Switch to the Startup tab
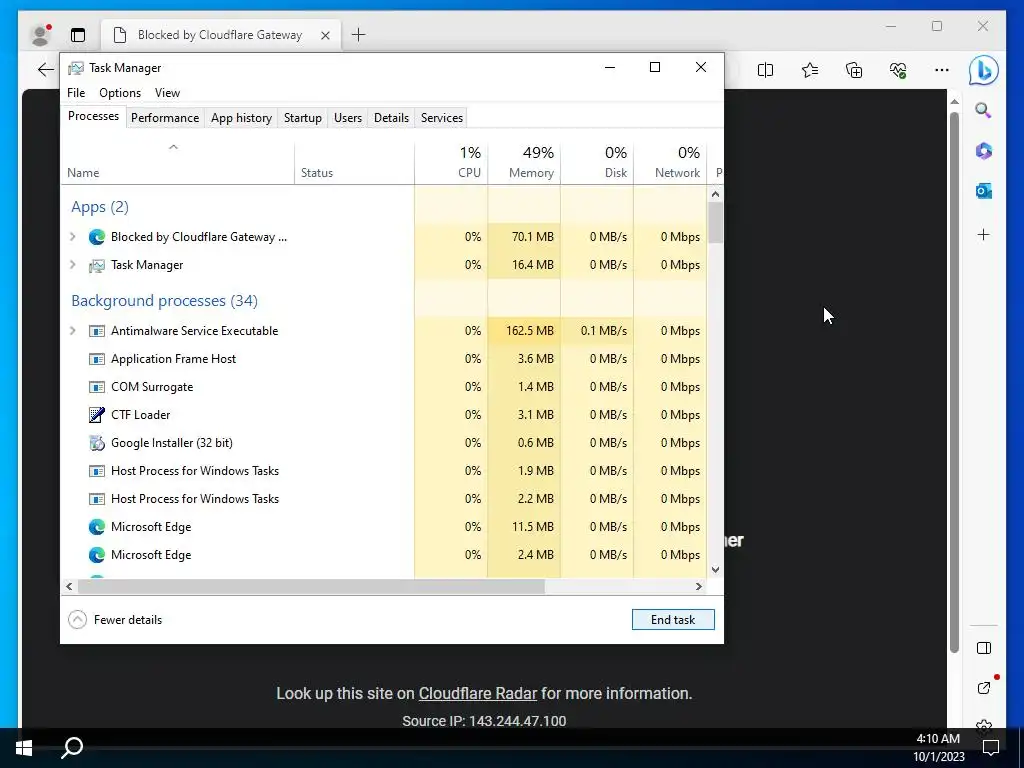1024x768 pixels. point(302,118)
